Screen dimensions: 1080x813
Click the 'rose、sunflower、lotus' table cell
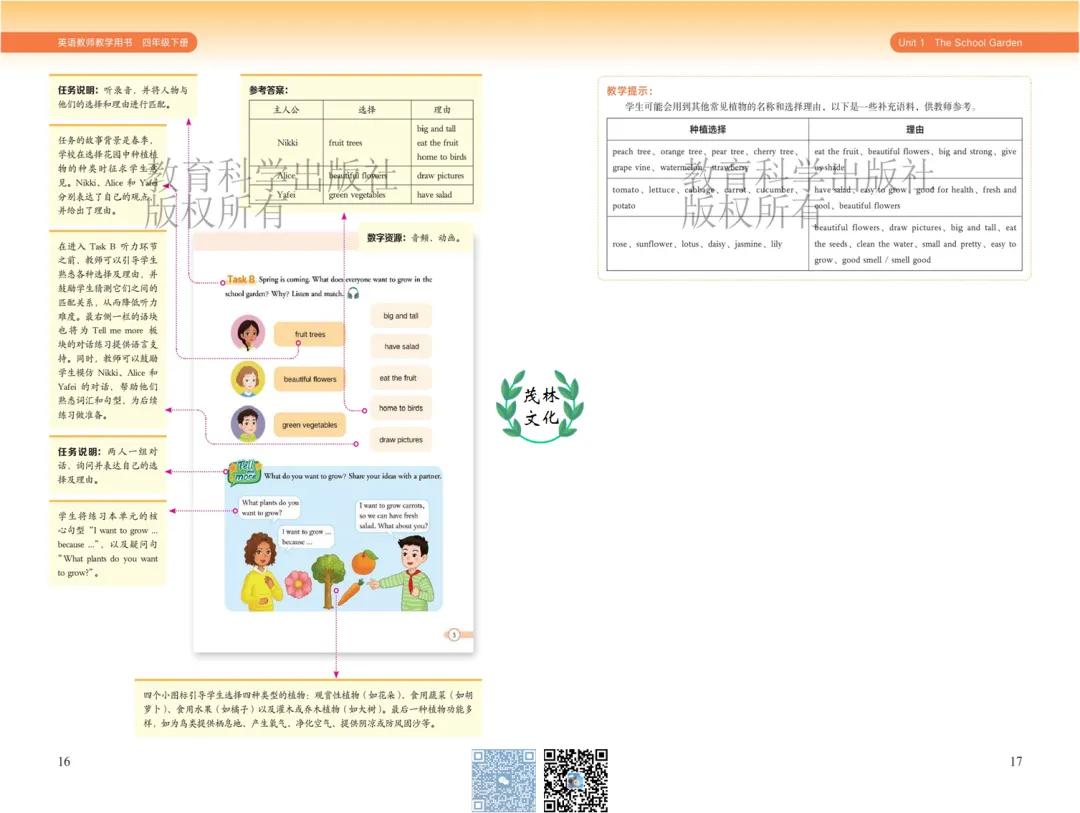pos(707,244)
